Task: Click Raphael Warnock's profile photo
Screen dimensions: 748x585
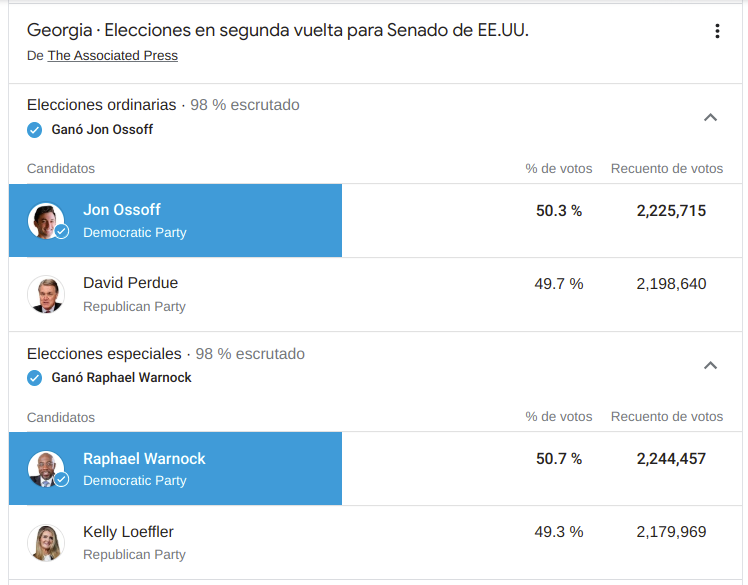Action: [x=45, y=469]
